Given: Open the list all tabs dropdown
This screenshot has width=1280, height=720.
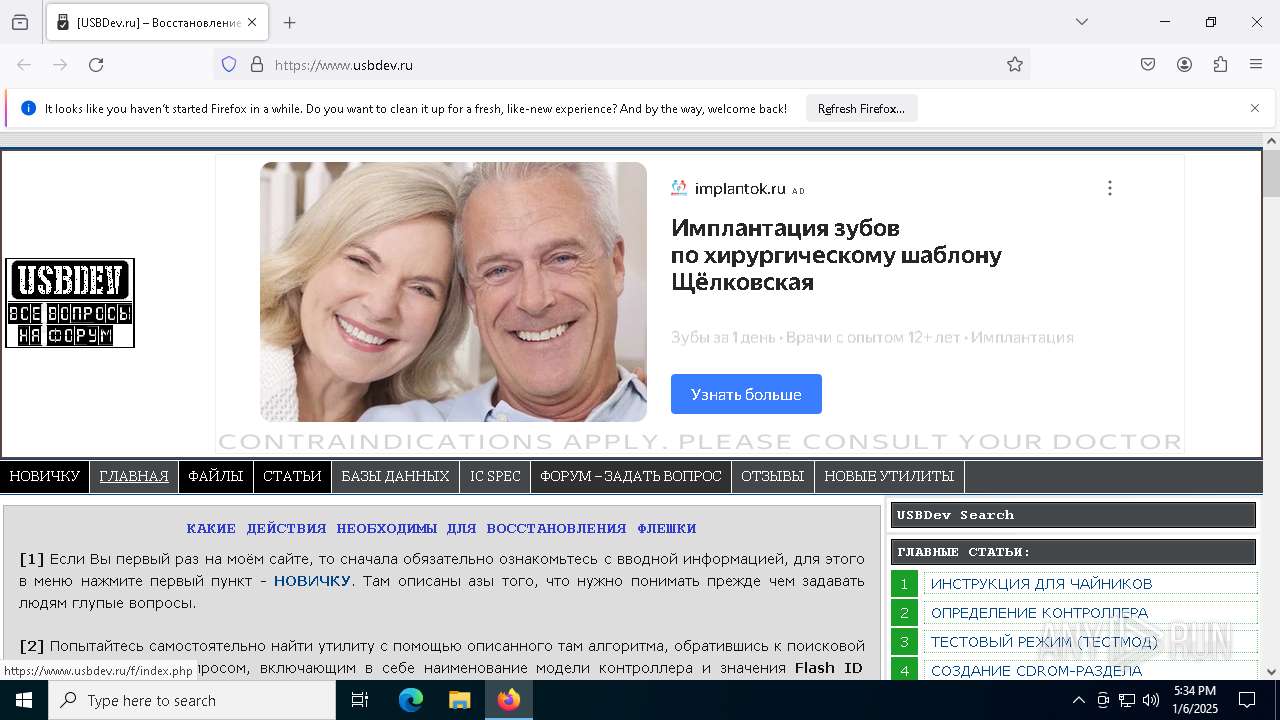Looking at the screenshot, I should pyautogui.click(x=1082, y=22).
